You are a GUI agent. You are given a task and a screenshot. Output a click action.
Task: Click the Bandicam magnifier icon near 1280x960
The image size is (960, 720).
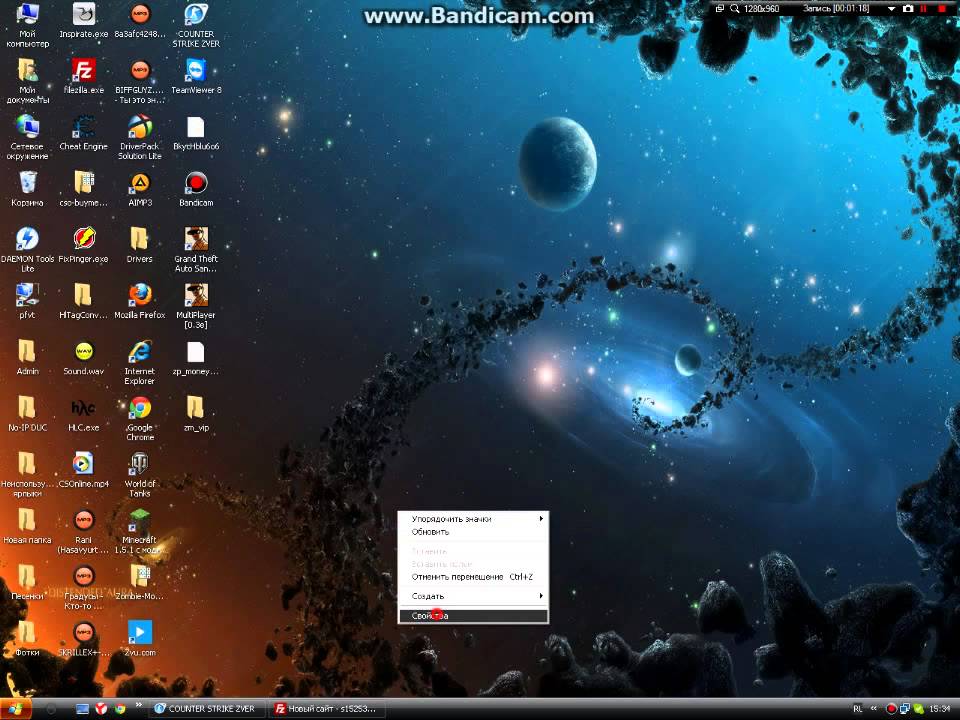pyautogui.click(x=735, y=9)
